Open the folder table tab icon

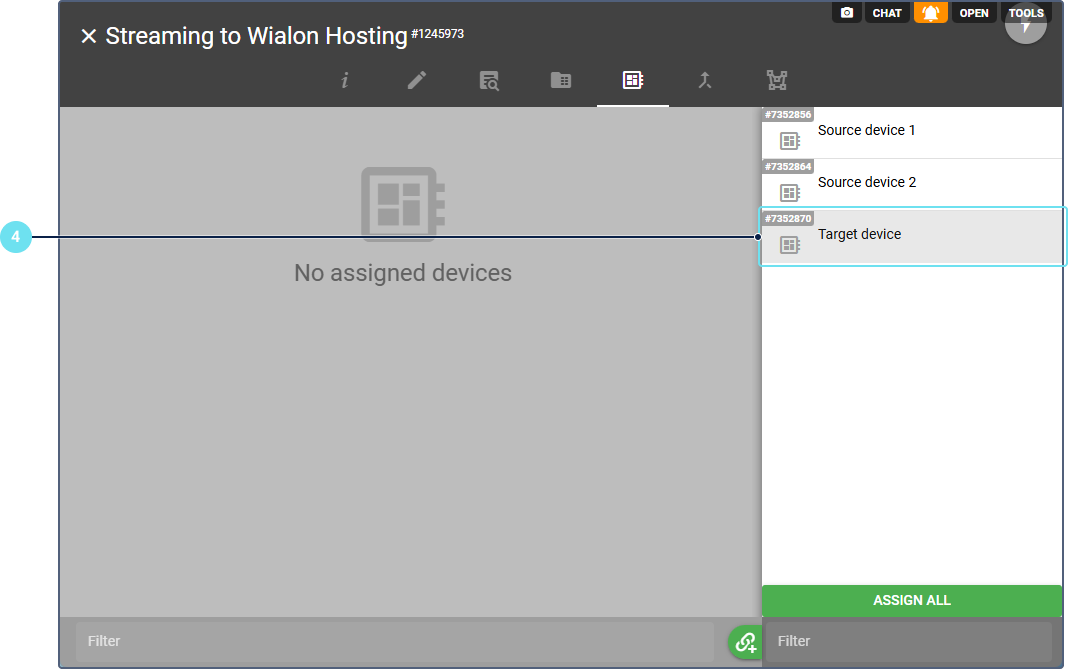[x=561, y=81]
